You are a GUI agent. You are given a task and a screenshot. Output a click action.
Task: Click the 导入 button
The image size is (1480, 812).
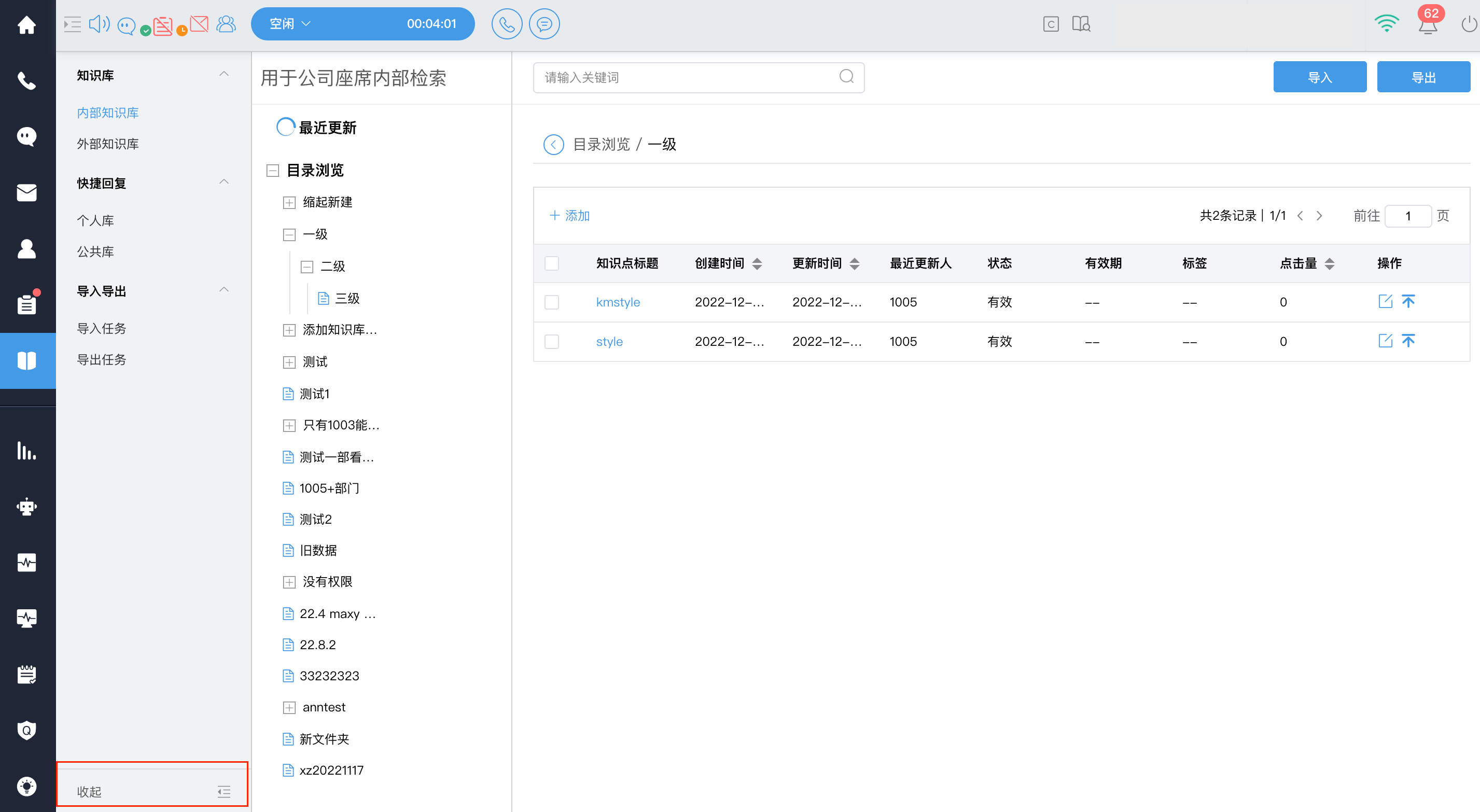(x=1319, y=77)
